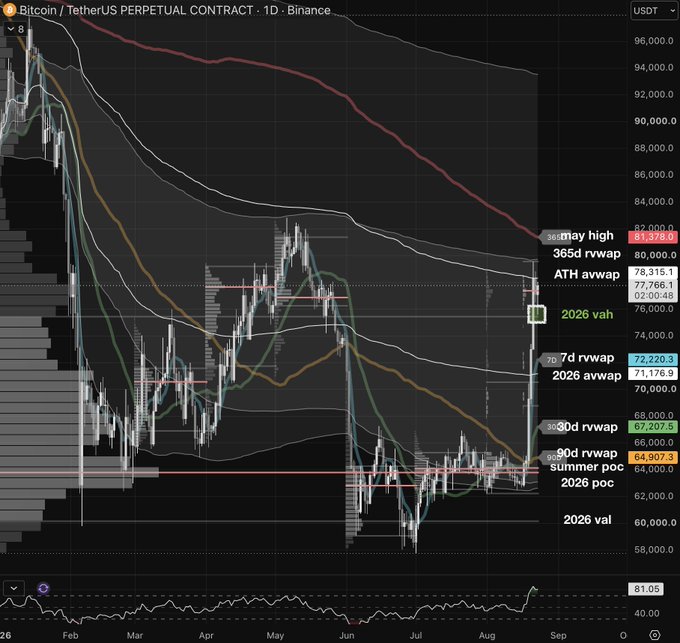The image size is (680, 643).
Task: Click the 90,000.0 price axis label
Action: tap(654, 121)
